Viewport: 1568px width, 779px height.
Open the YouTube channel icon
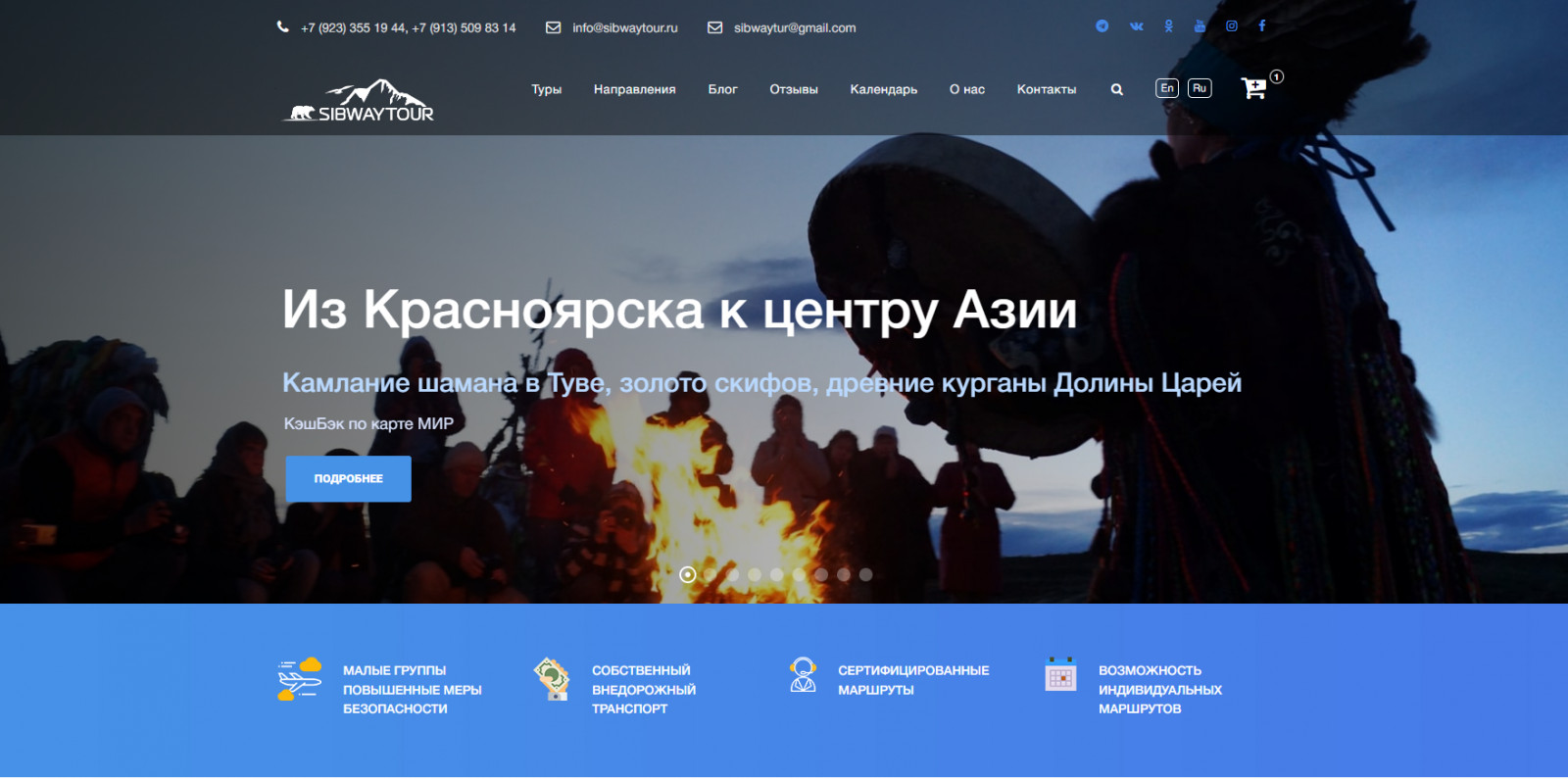point(1200,26)
